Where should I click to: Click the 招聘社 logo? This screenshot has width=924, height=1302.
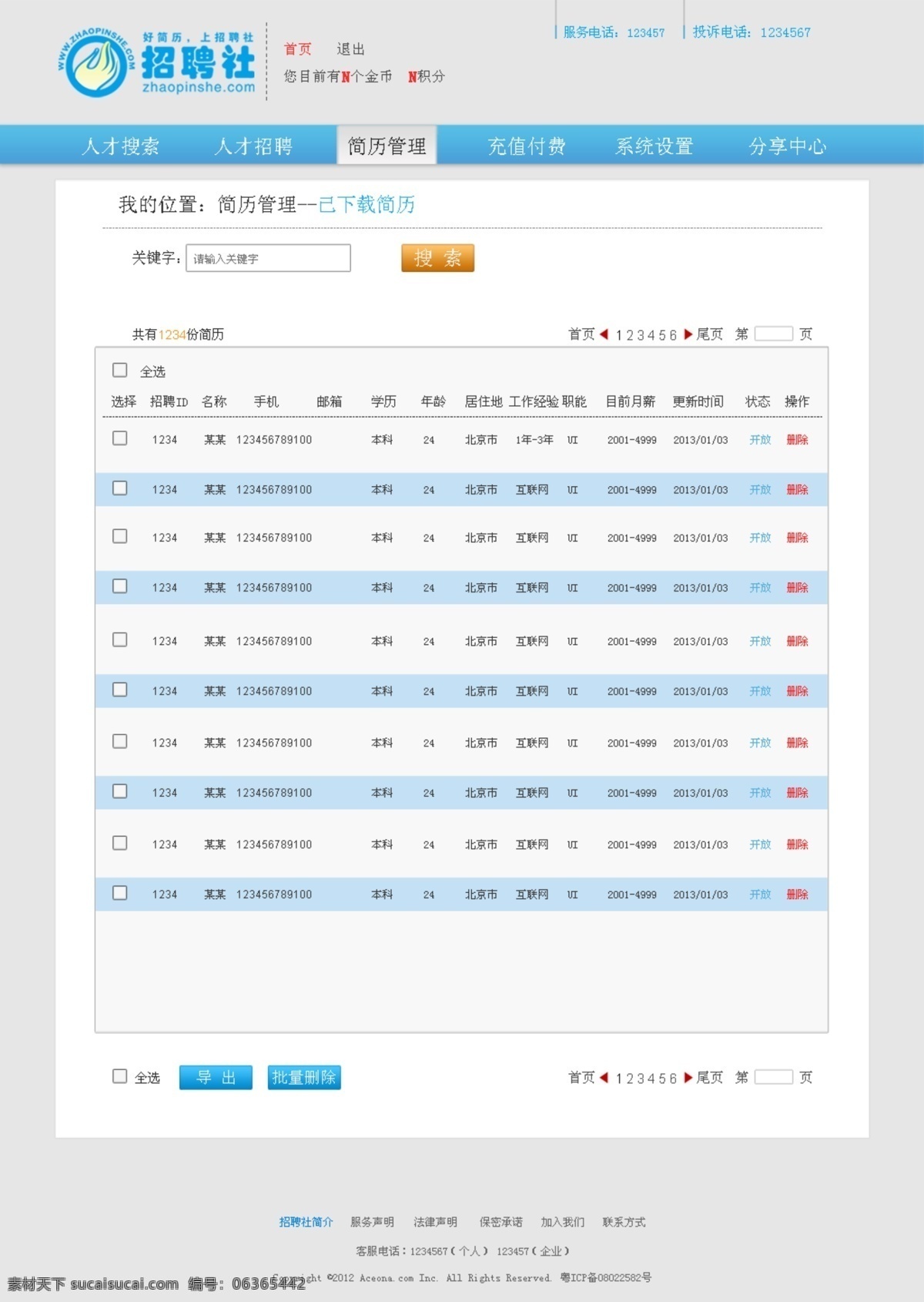pyautogui.click(x=156, y=62)
